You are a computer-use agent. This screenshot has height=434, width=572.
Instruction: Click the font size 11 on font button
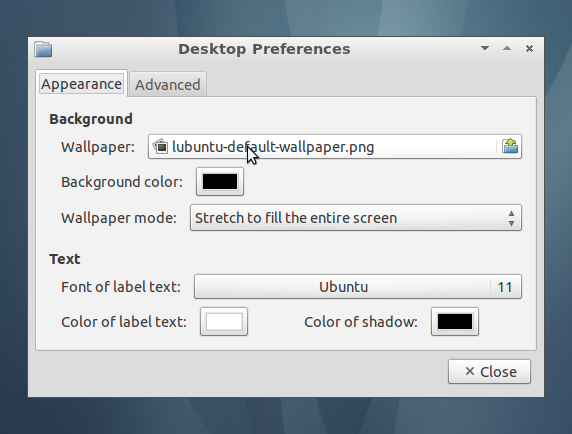tap(505, 287)
